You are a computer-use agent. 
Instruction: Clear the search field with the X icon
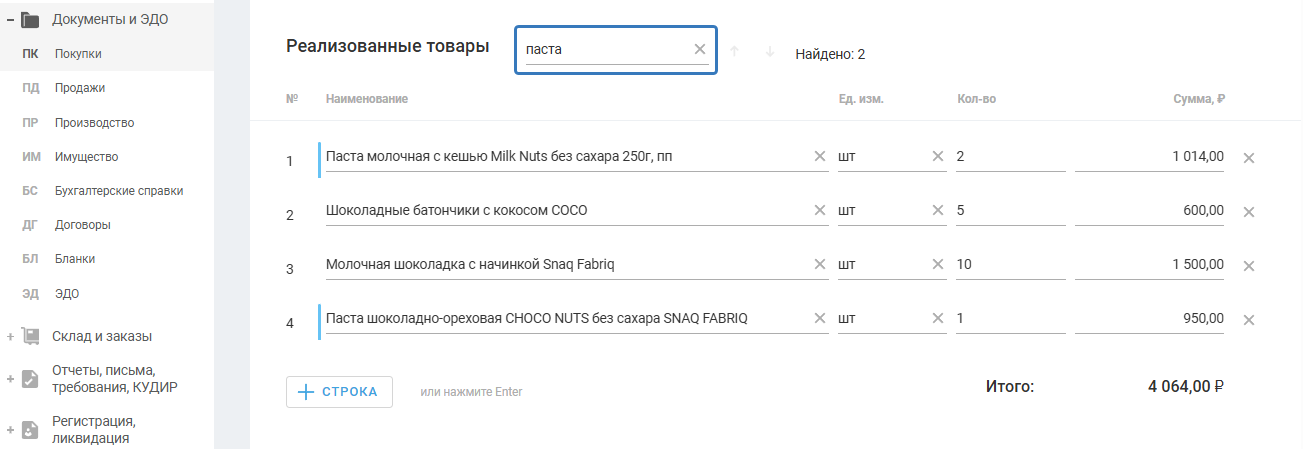point(700,49)
